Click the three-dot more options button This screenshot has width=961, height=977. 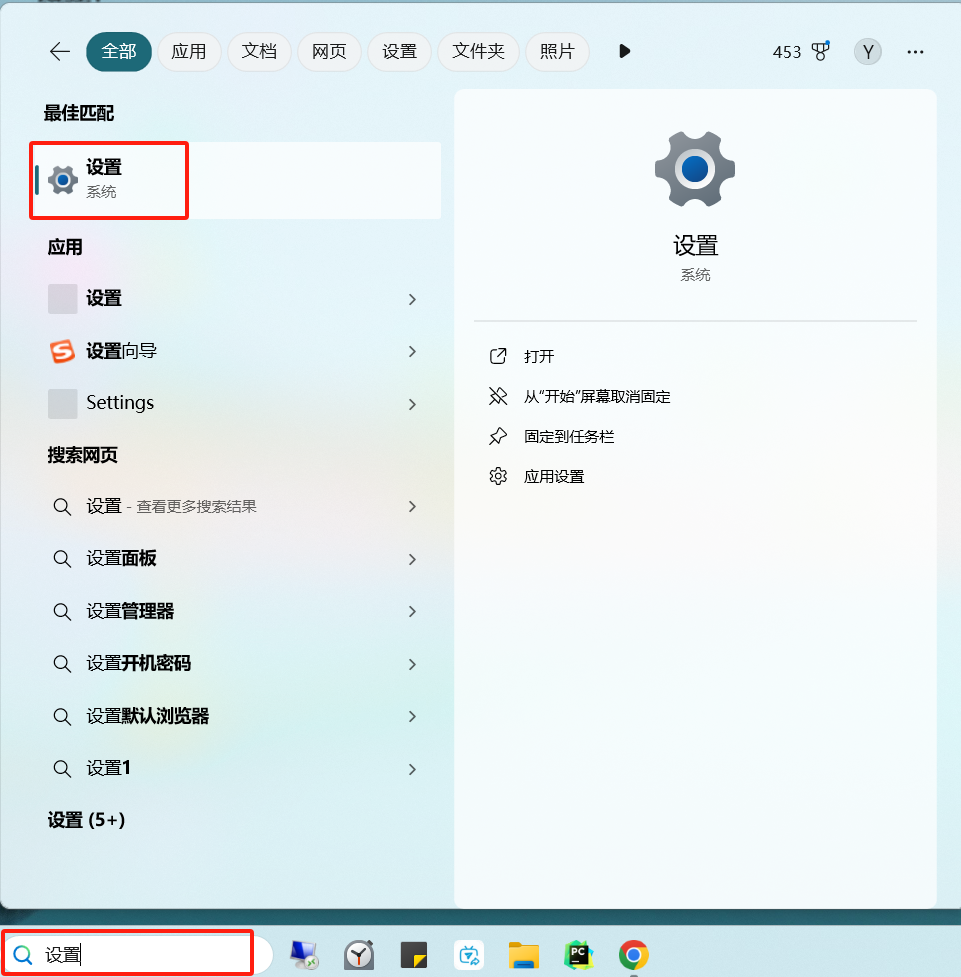[915, 52]
